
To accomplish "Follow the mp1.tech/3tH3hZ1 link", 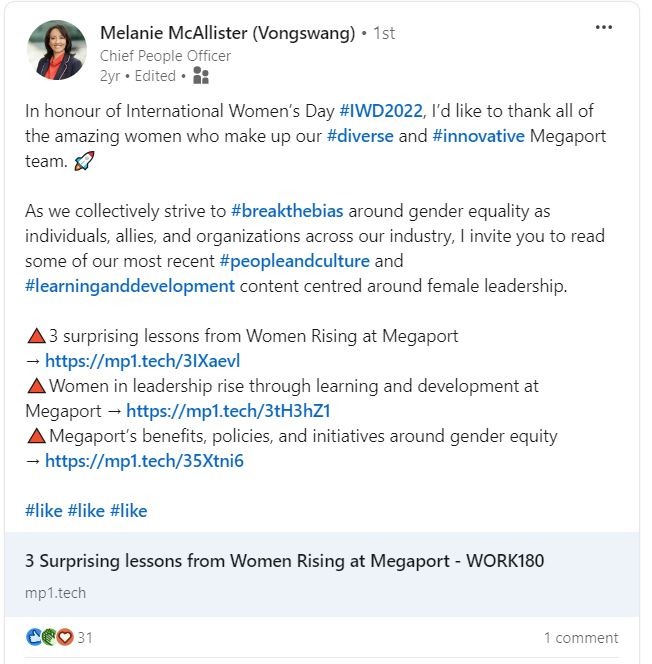I will (229, 411).
